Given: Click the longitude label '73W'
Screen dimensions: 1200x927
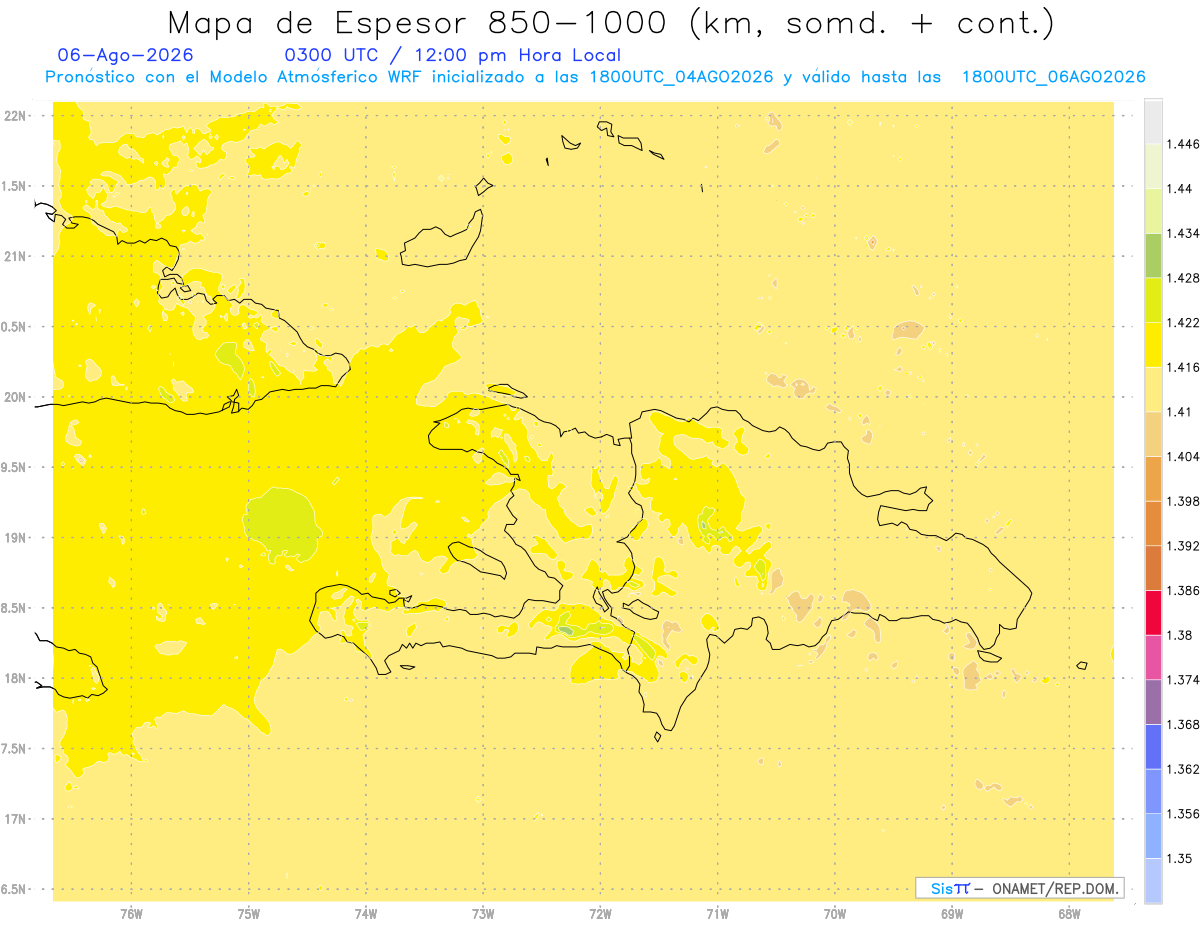Looking at the screenshot, I should click(x=483, y=914).
